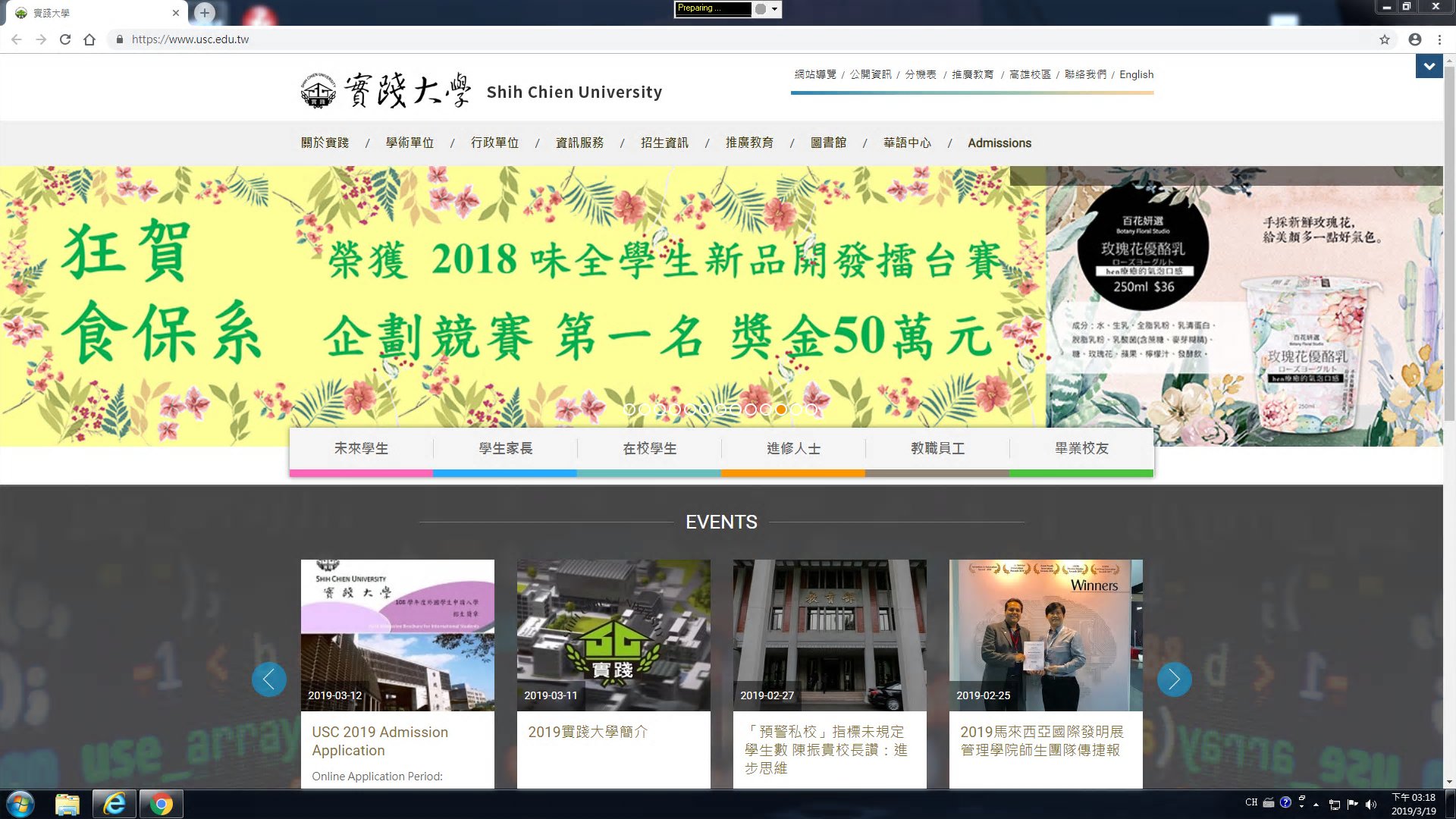The width and height of the screenshot is (1456, 819).
Task: Select the first banner carousel dot
Action: click(629, 409)
